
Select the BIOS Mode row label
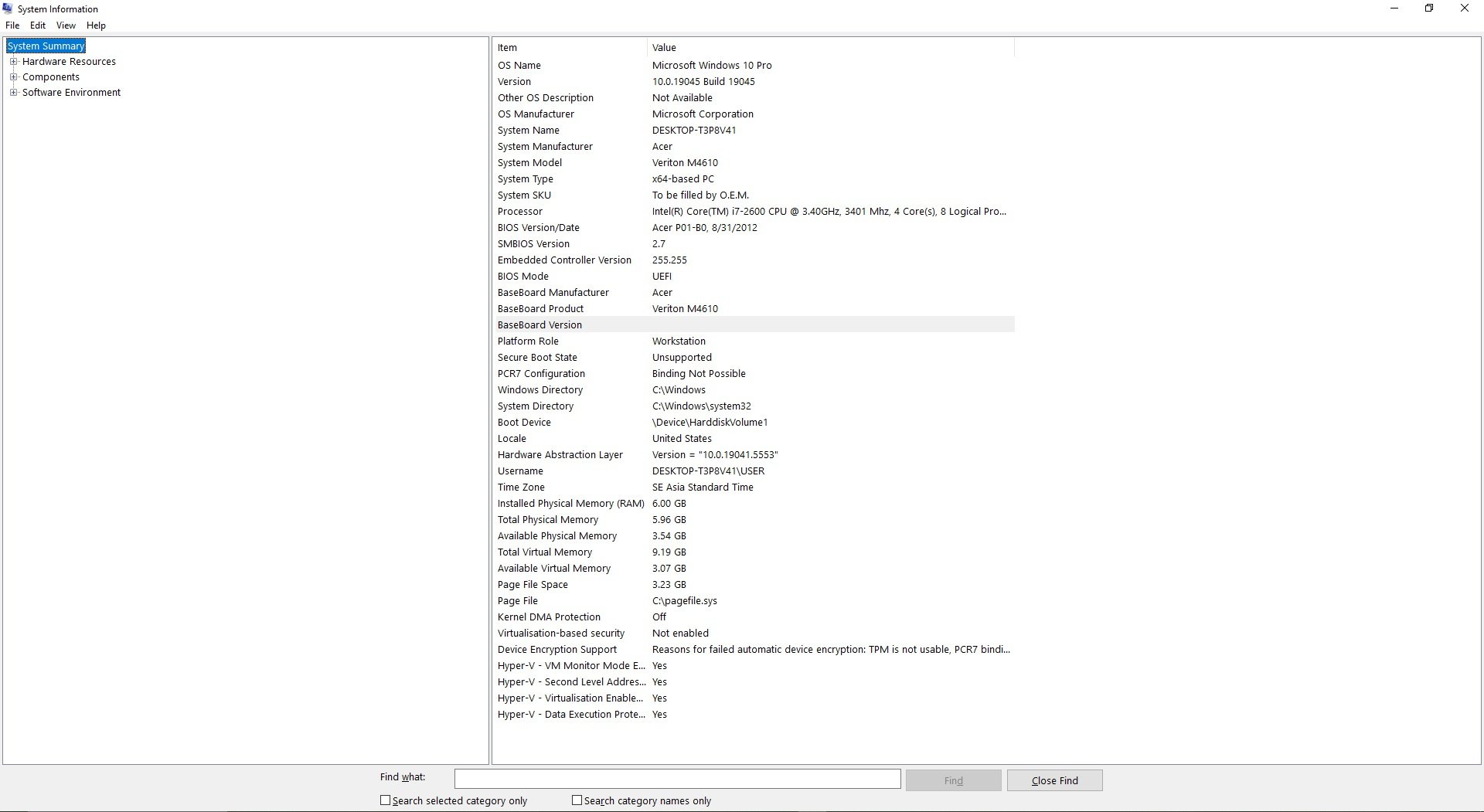click(523, 277)
